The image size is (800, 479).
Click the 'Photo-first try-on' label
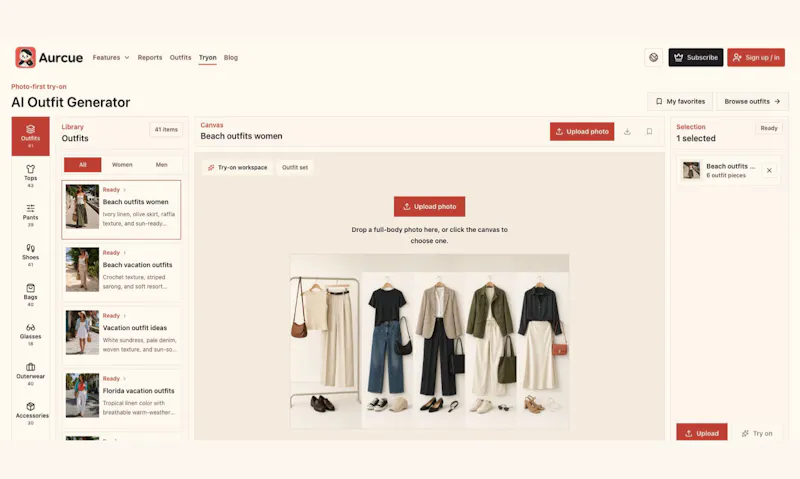click(39, 87)
